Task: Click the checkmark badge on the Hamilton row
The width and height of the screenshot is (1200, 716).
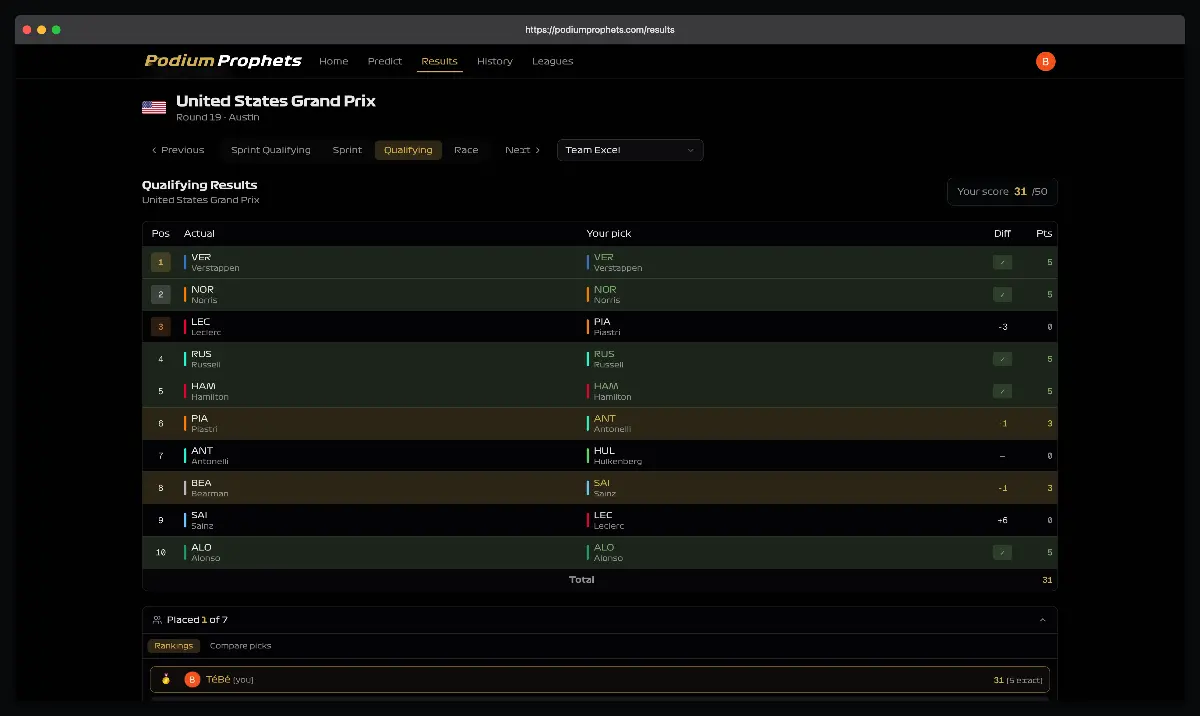Action: click(1002, 390)
